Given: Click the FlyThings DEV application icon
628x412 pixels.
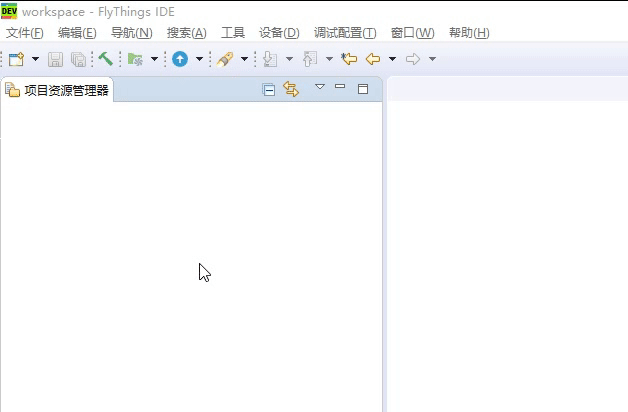Looking at the screenshot, I should coord(9,11).
